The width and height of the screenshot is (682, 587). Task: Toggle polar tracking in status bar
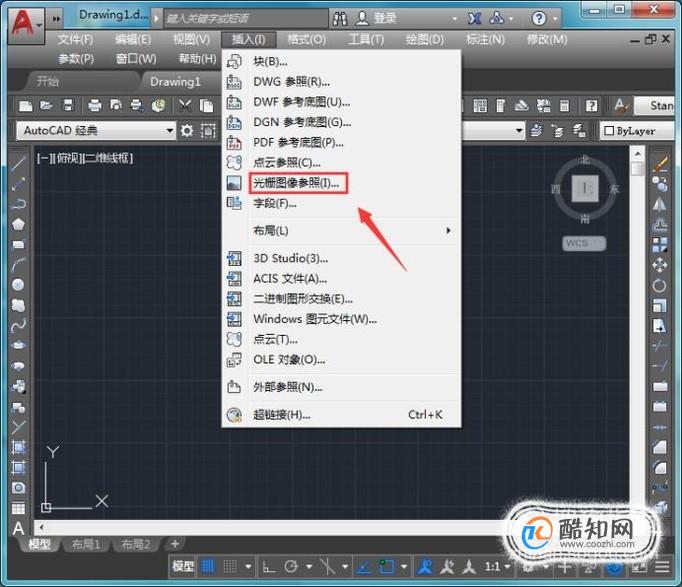click(x=291, y=567)
